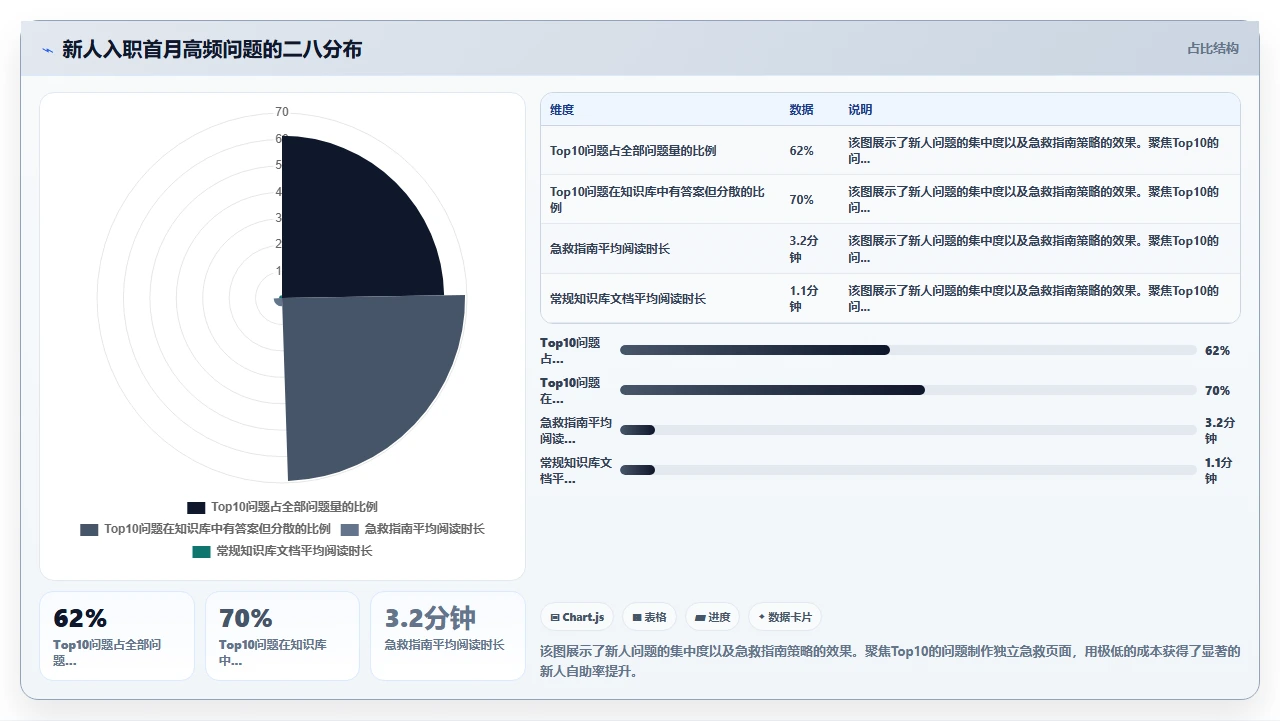Click the radial axis label 70
The height and width of the screenshot is (721, 1280).
282,111
